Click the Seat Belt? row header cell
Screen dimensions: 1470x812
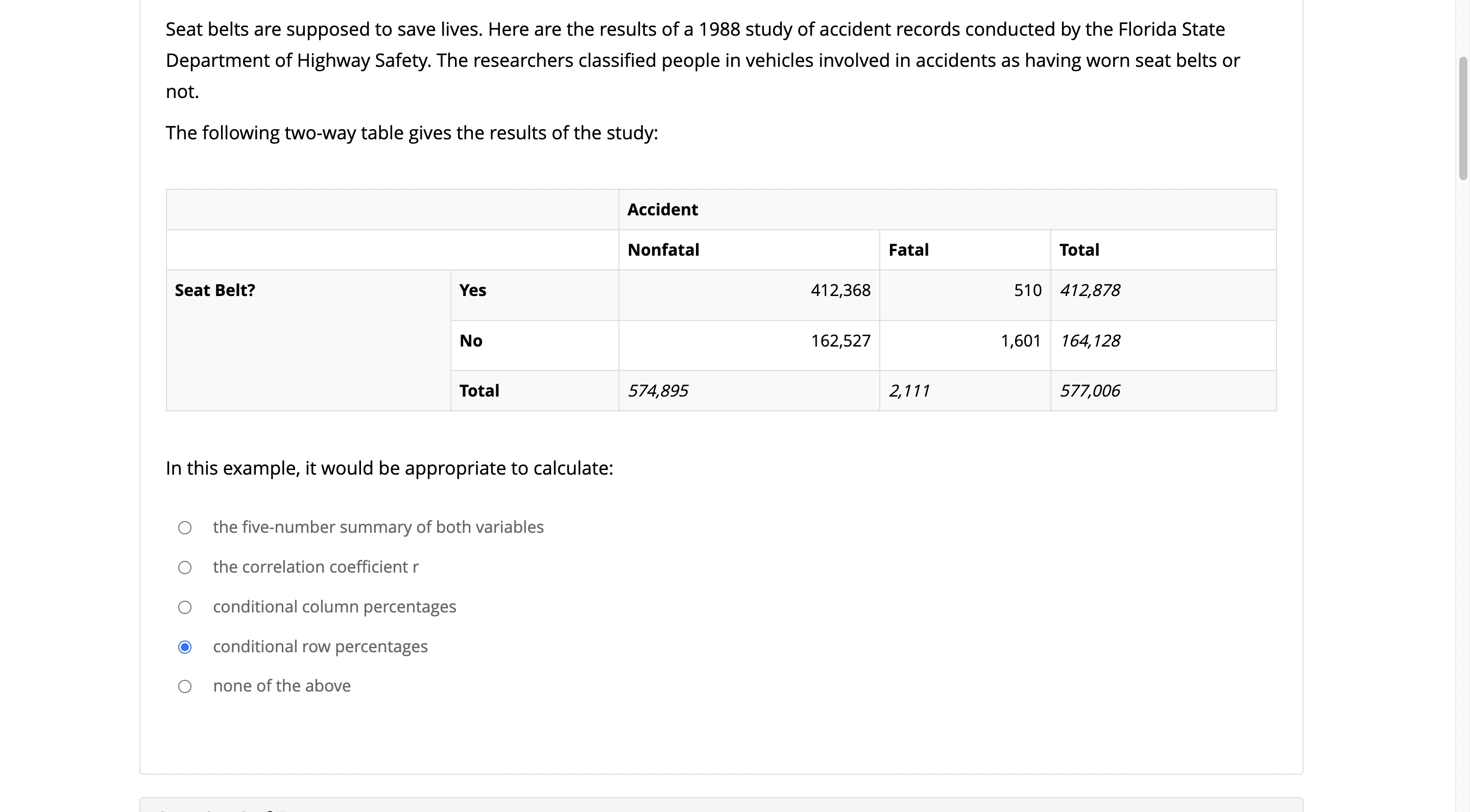click(308, 340)
